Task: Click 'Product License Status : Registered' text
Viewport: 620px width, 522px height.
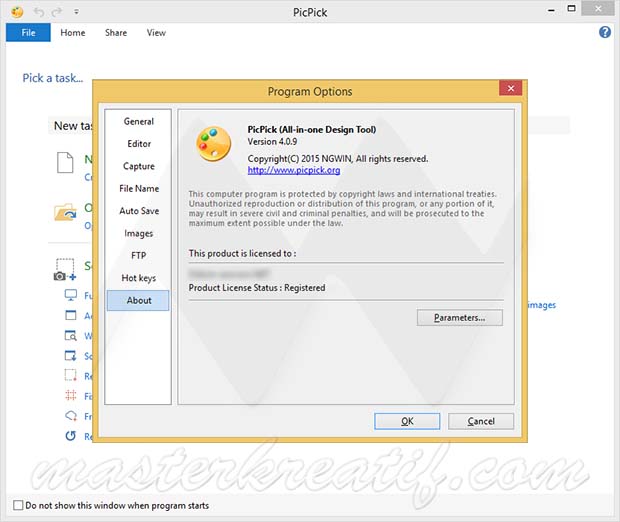Action: (257, 287)
